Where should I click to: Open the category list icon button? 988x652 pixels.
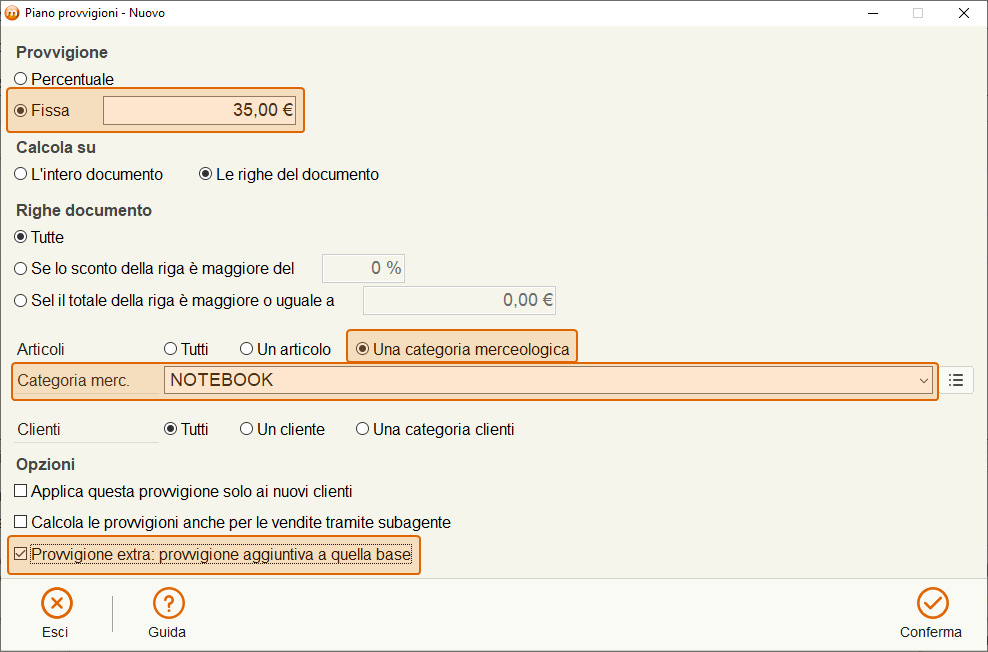click(956, 380)
